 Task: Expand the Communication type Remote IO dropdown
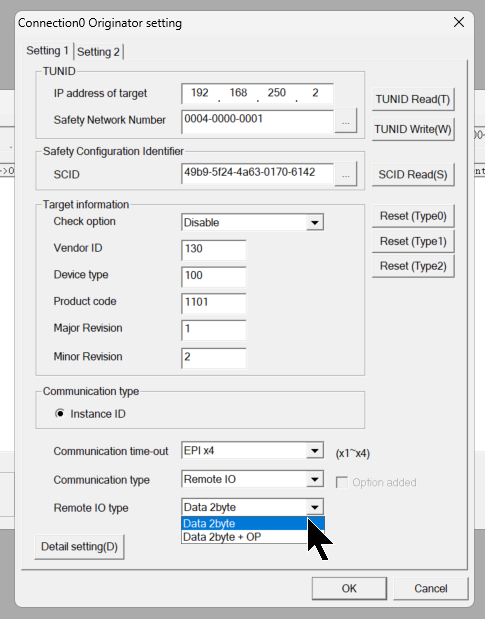[x=315, y=479]
